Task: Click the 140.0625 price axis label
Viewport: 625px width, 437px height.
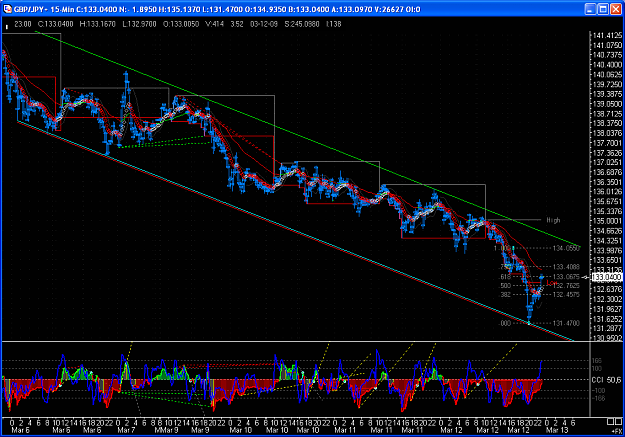Action: (607, 75)
